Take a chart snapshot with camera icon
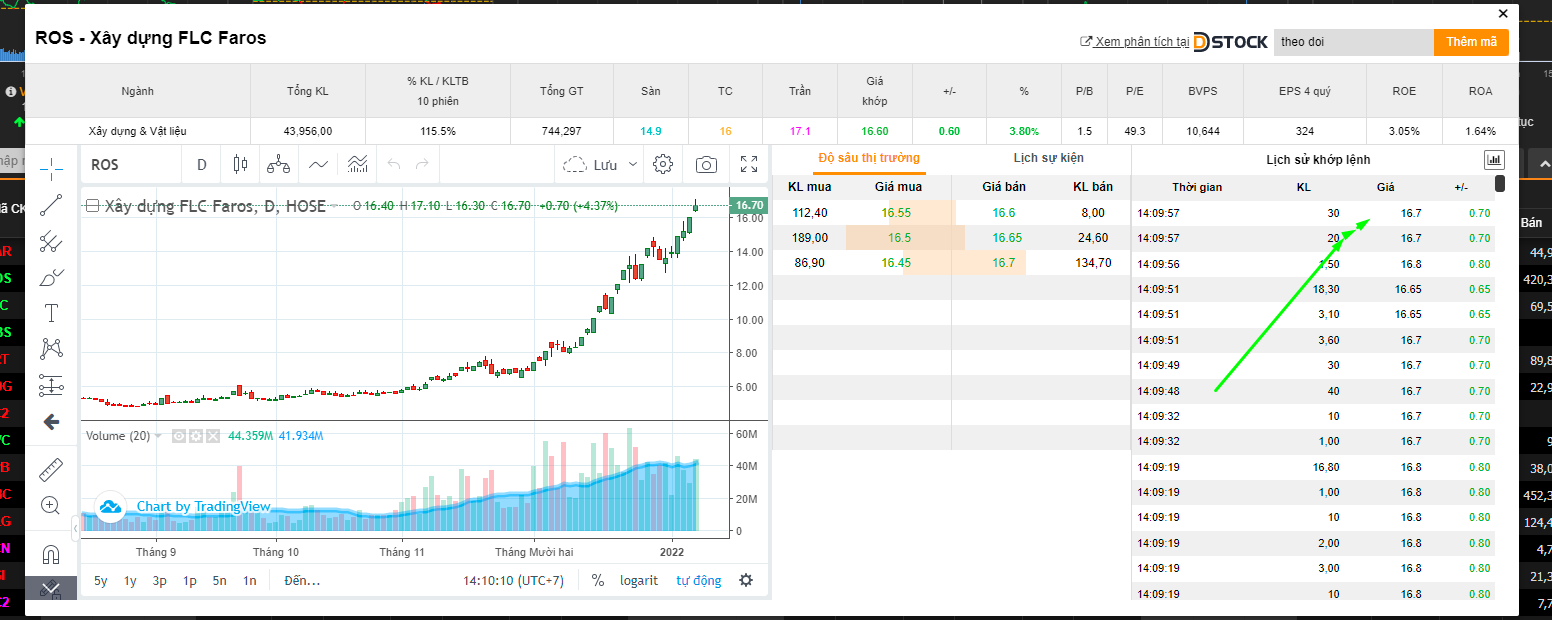 click(x=706, y=165)
